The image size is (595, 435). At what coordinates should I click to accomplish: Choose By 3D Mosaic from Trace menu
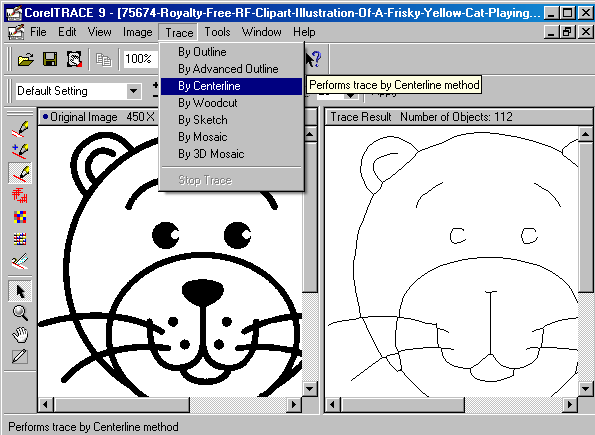[x=231, y=154]
